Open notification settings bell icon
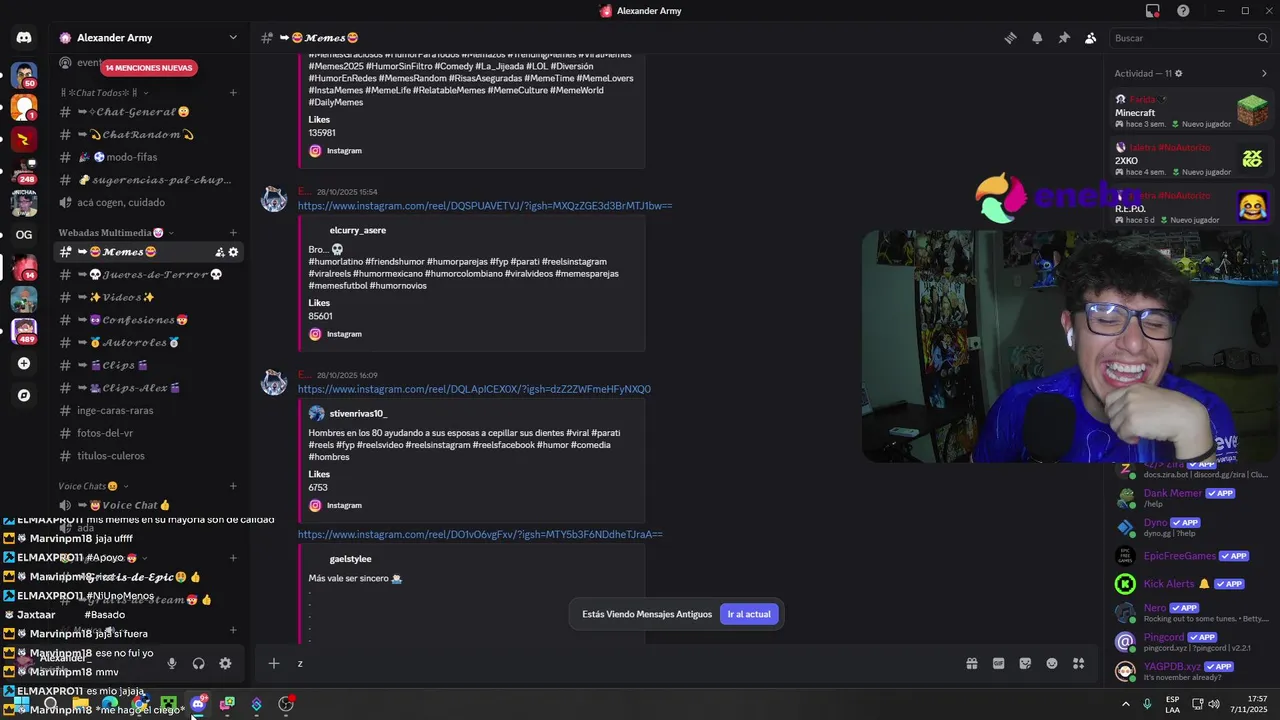The width and height of the screenshot is (1280, 720). [1037, 38]
